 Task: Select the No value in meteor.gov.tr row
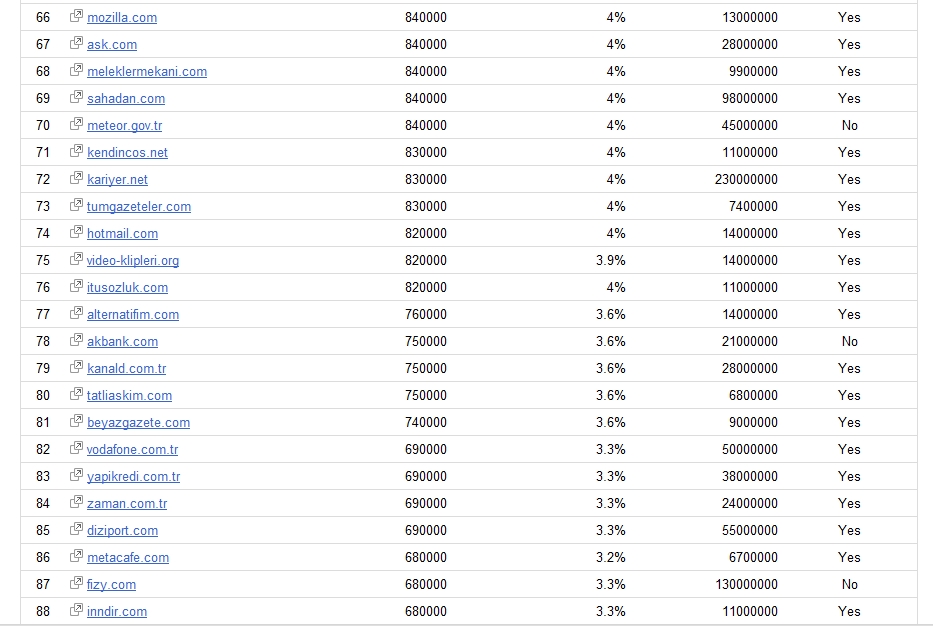(x=850, y=126)
